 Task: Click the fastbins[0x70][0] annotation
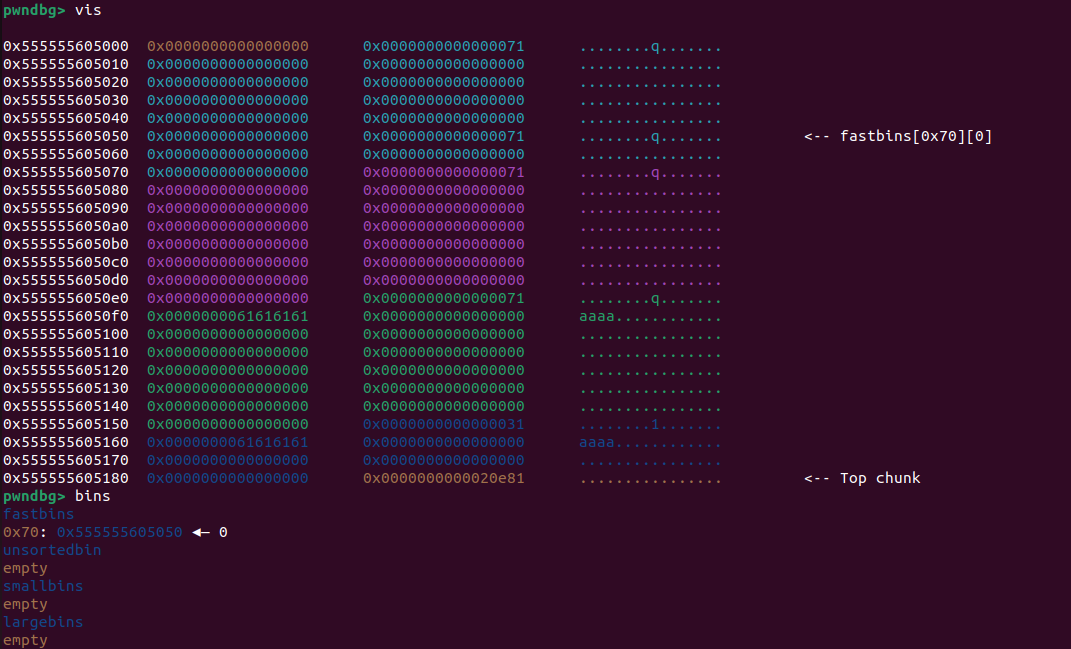tap(897, 136)
